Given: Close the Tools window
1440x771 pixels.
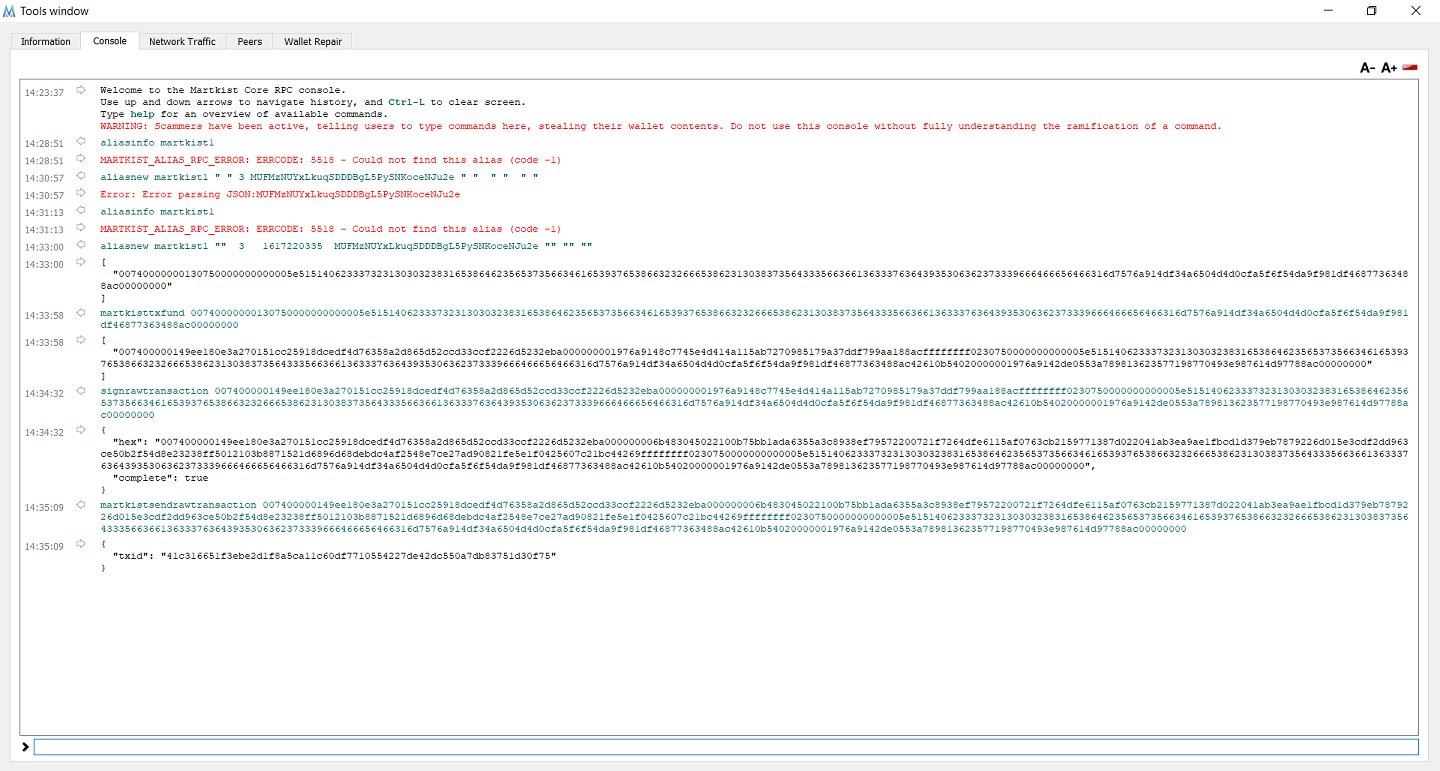Looking at the screenshot, I should click(1417, 11).
